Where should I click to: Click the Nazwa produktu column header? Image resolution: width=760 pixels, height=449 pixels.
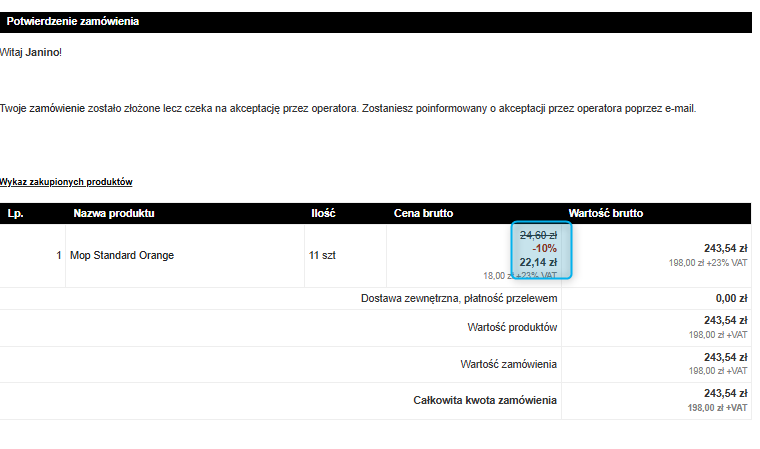coord(114,213)
